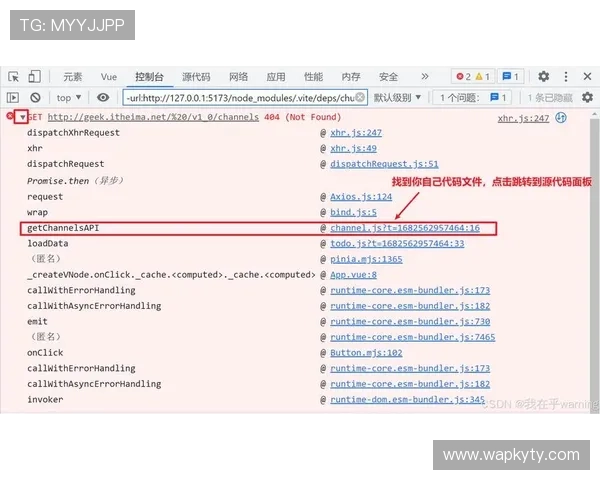600x480 pixels.
Task: Click the inspect element picker icon
Action: [x=14, y=77]
